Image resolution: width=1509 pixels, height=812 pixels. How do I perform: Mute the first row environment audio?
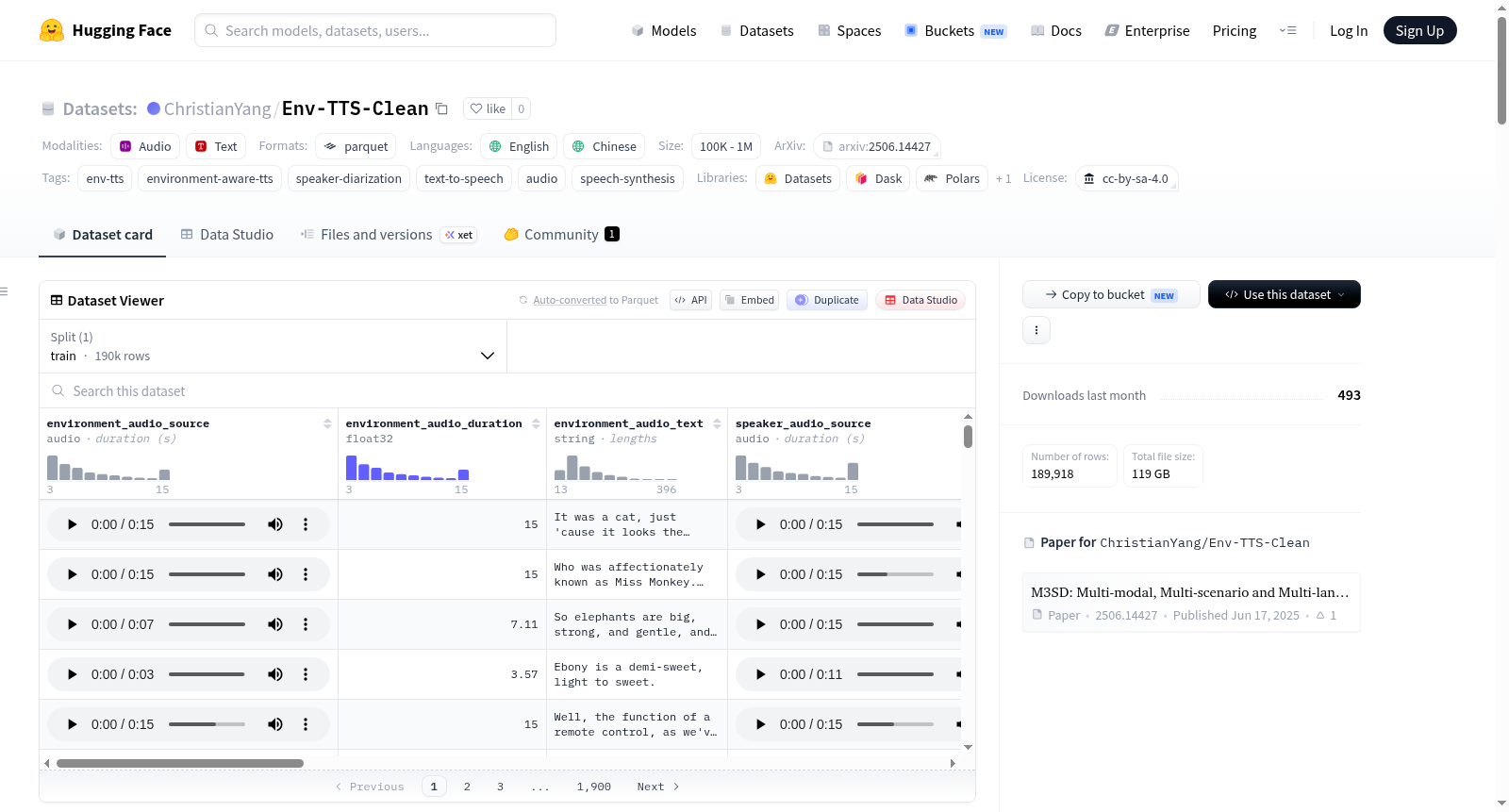[x=275, y=524]
